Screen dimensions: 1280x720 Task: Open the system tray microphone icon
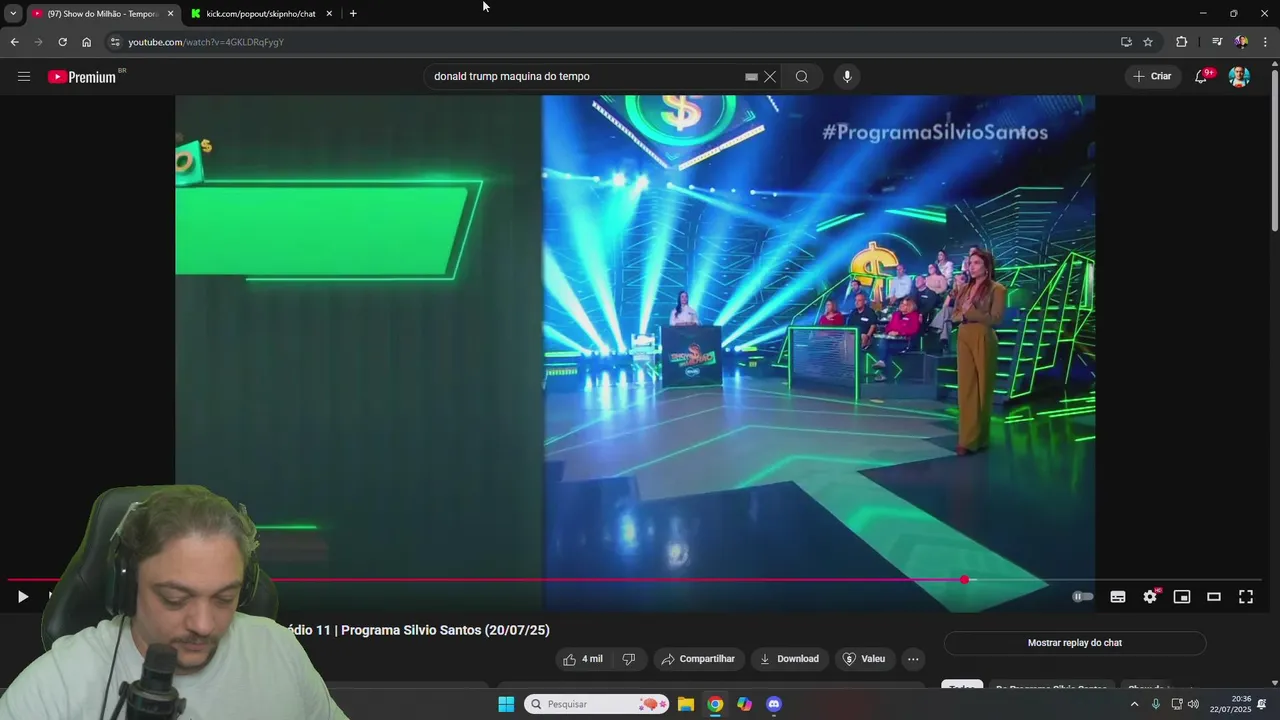[1156, 704]
